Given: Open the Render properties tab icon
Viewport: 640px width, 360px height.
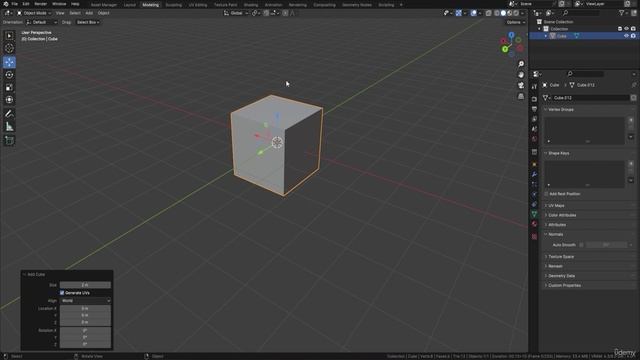Looking at the screenshot, I should (x=534, y=99).
